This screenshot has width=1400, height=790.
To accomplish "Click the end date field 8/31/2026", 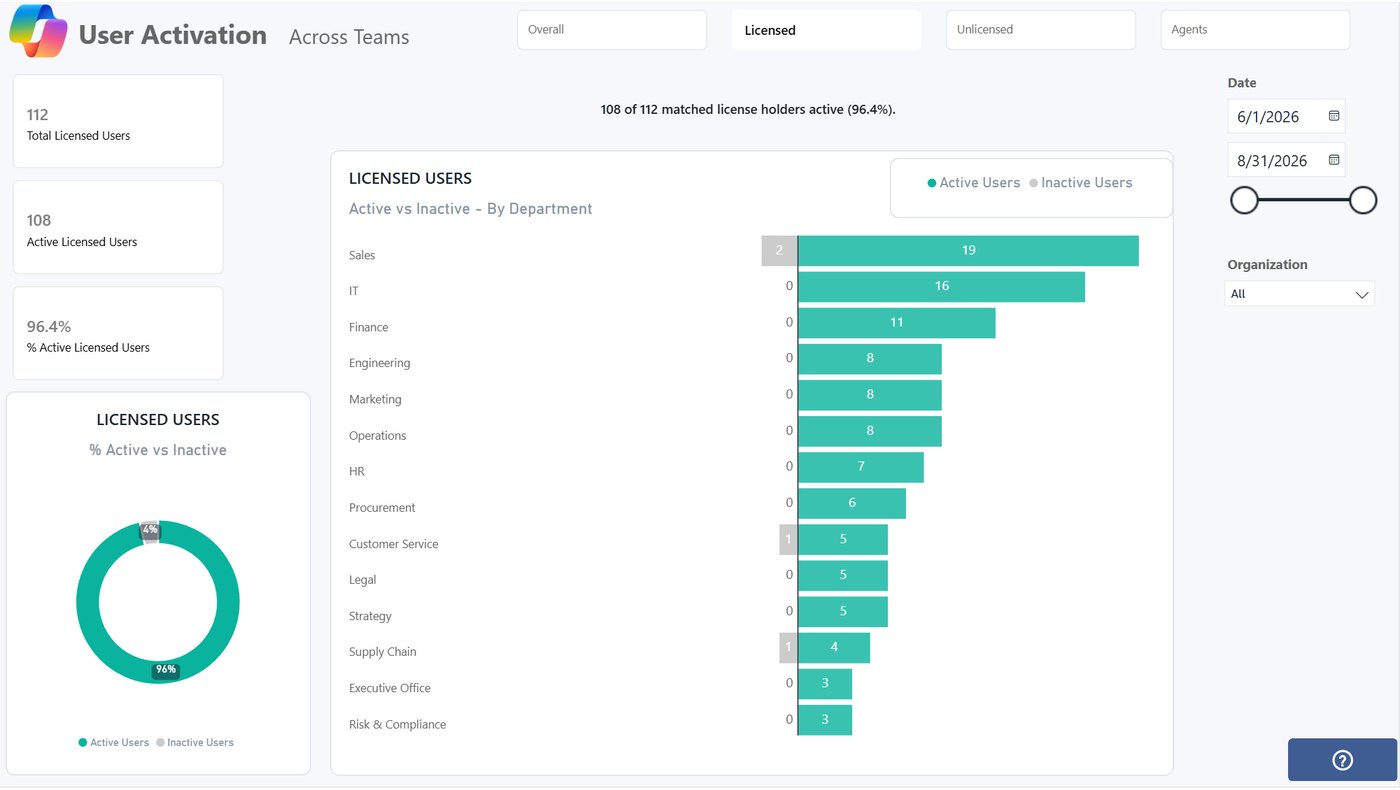I will coord(1286,160).
